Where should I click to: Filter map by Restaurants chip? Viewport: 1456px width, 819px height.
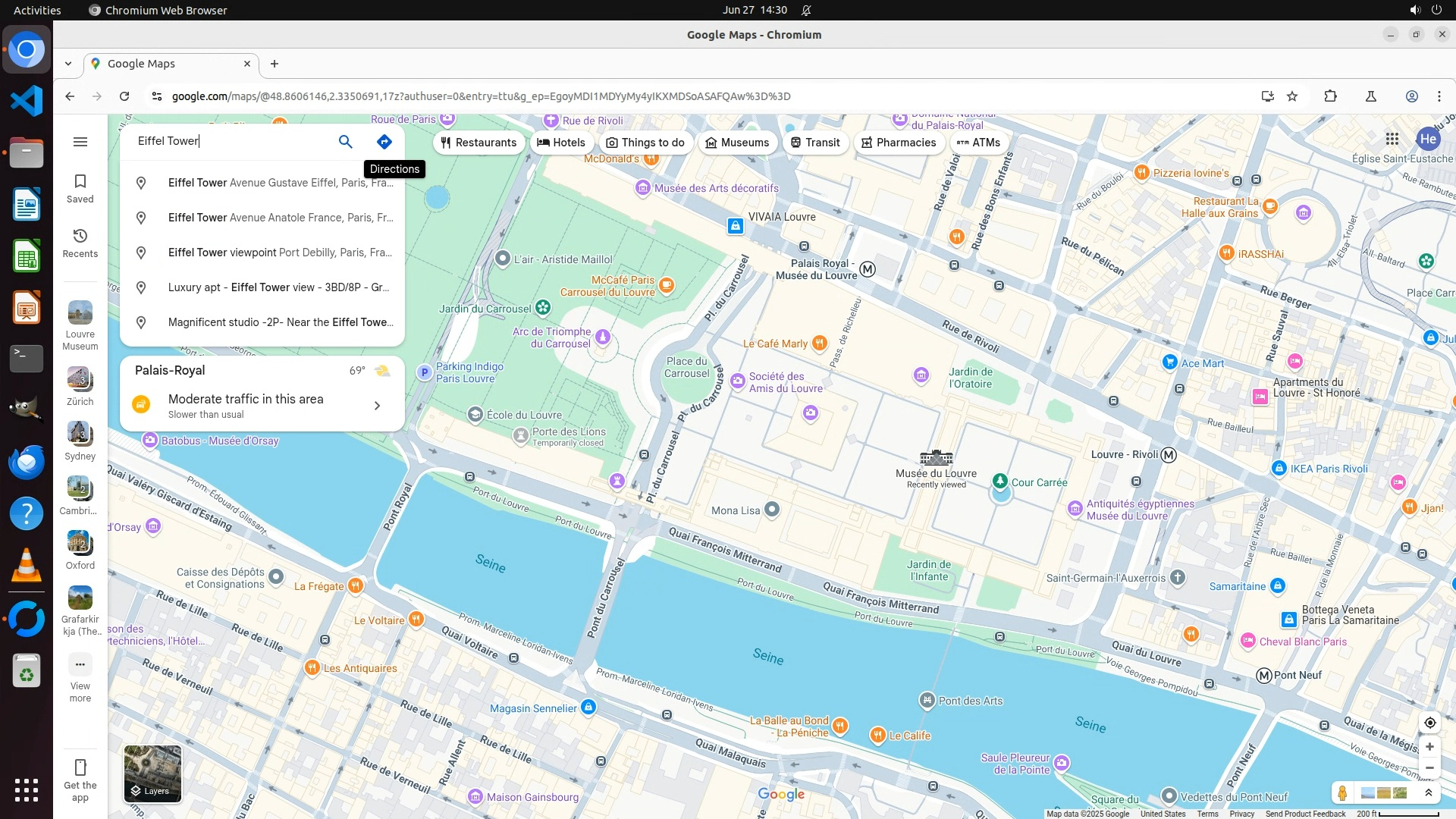[x=479, y=143]
